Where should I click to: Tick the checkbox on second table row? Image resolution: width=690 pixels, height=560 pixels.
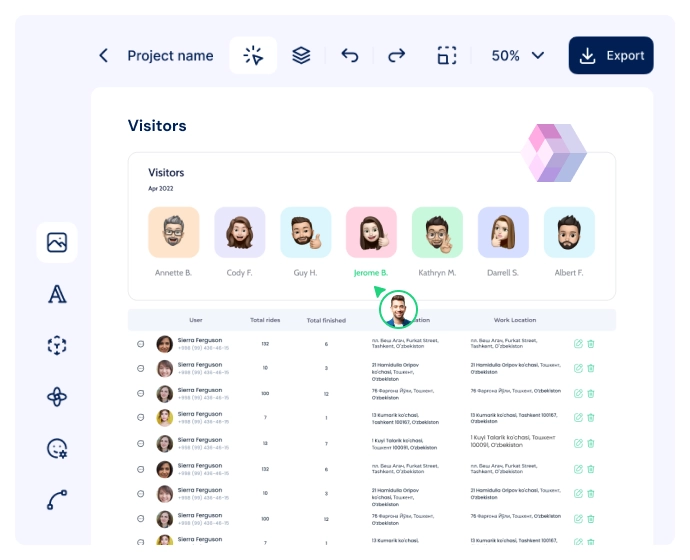point(141,368)
